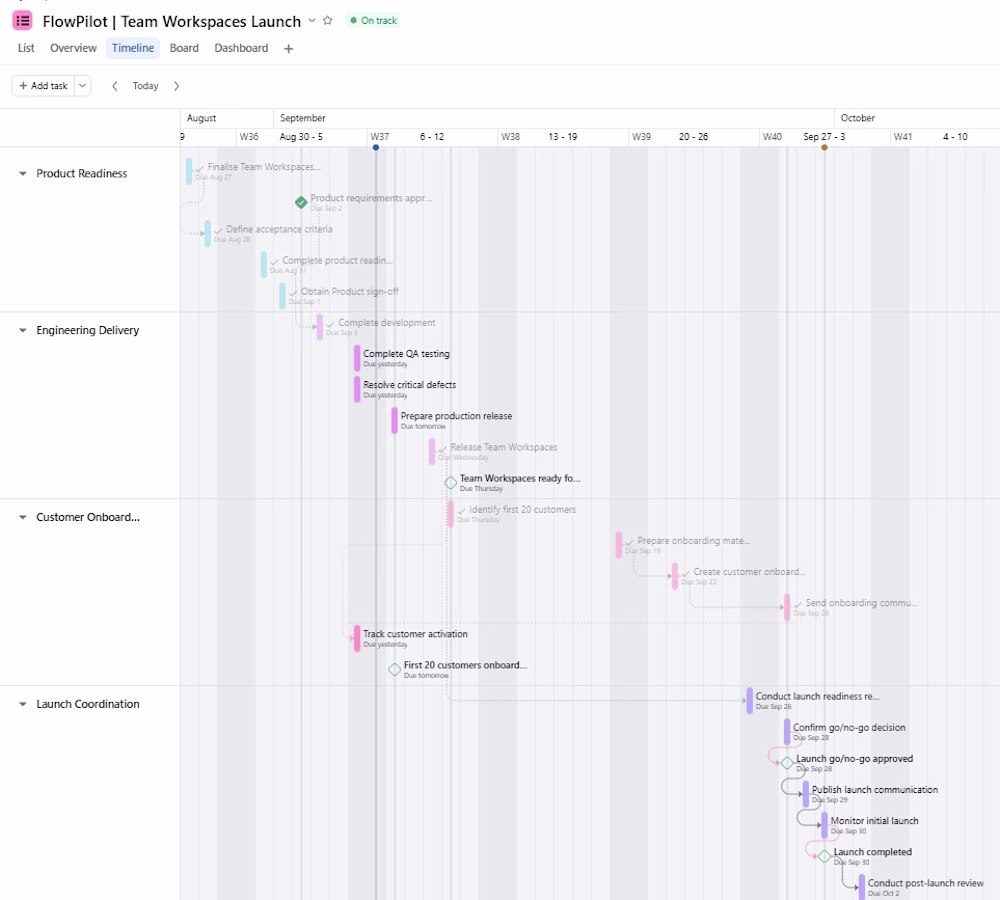Select the Resolve critical defects task bar
The image size is (1000, 900).
357,389
